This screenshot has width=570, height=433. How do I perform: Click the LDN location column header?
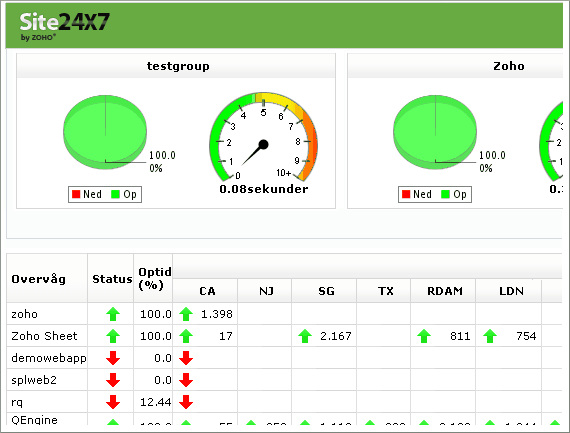pos(511,291)
